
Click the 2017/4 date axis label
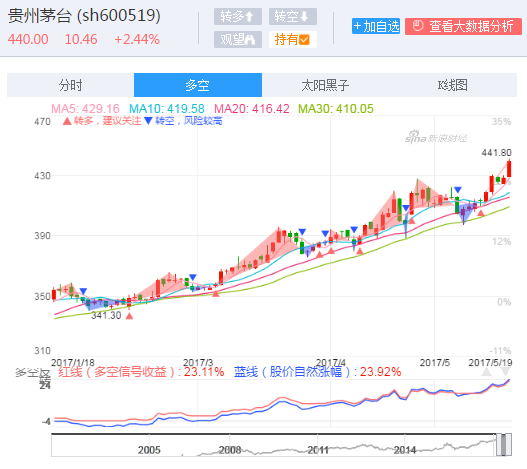[331, 363]
